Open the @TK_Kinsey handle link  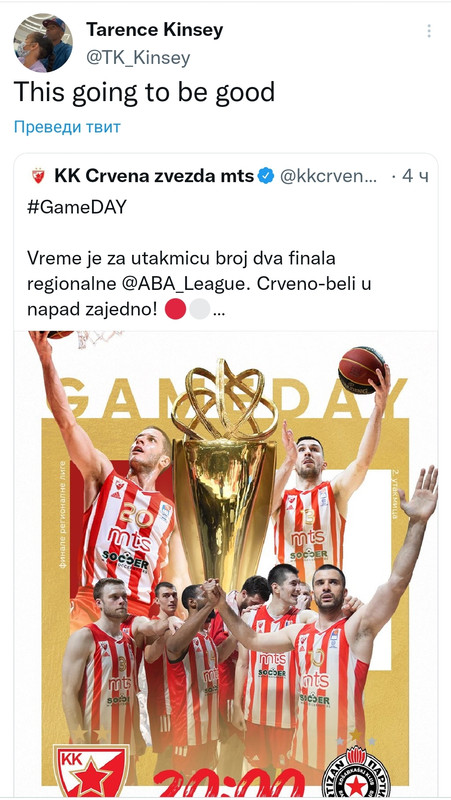point(138,58)
